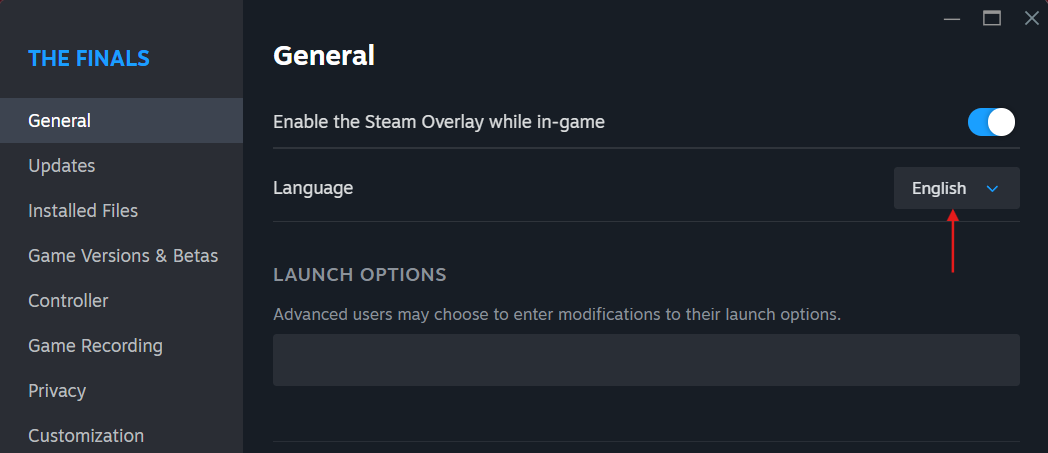The image size is (1048, 453).
Task: Select the General settings tab
Action: pyautogui.click(x=60, y=121)
